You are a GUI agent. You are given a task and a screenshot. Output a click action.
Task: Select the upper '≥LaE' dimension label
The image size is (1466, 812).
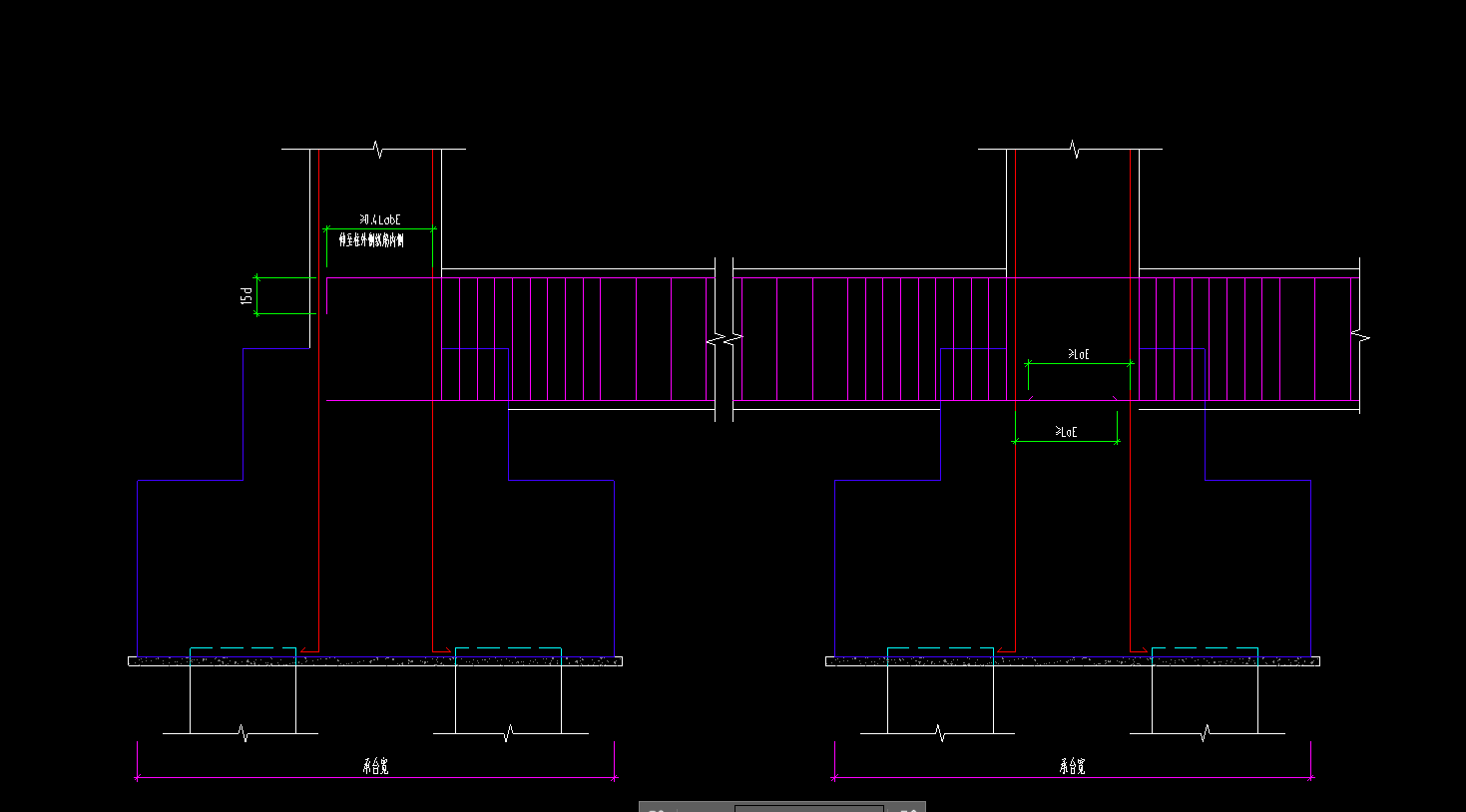(1079, 354)
